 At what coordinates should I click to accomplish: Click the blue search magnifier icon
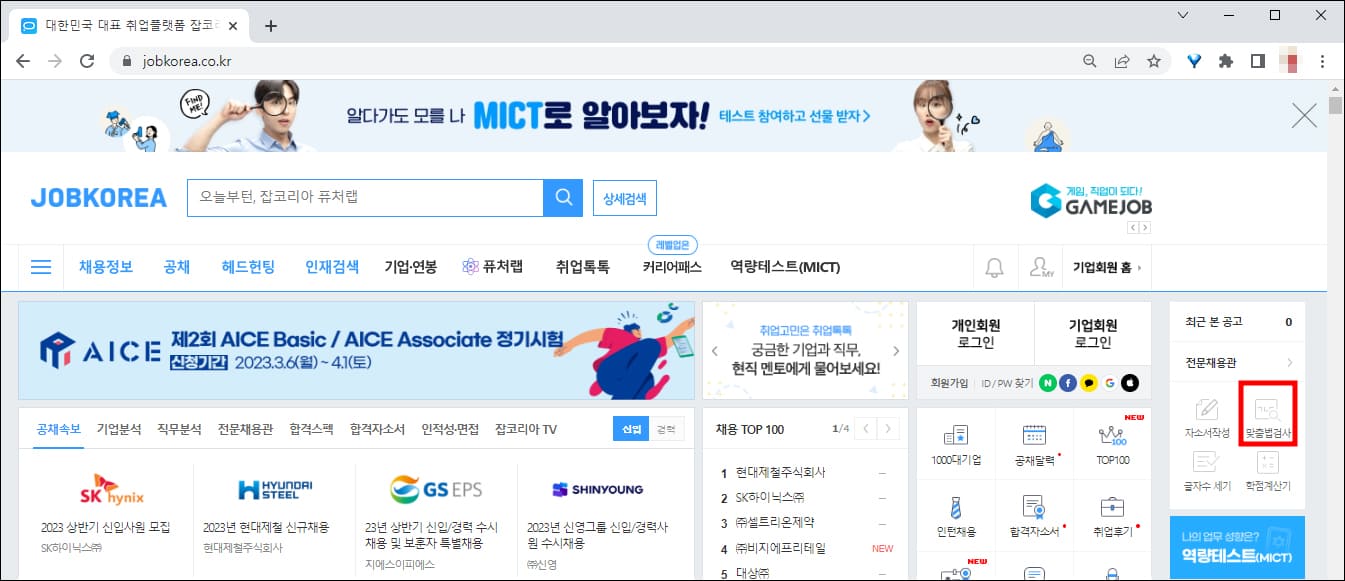click(563, 197)
